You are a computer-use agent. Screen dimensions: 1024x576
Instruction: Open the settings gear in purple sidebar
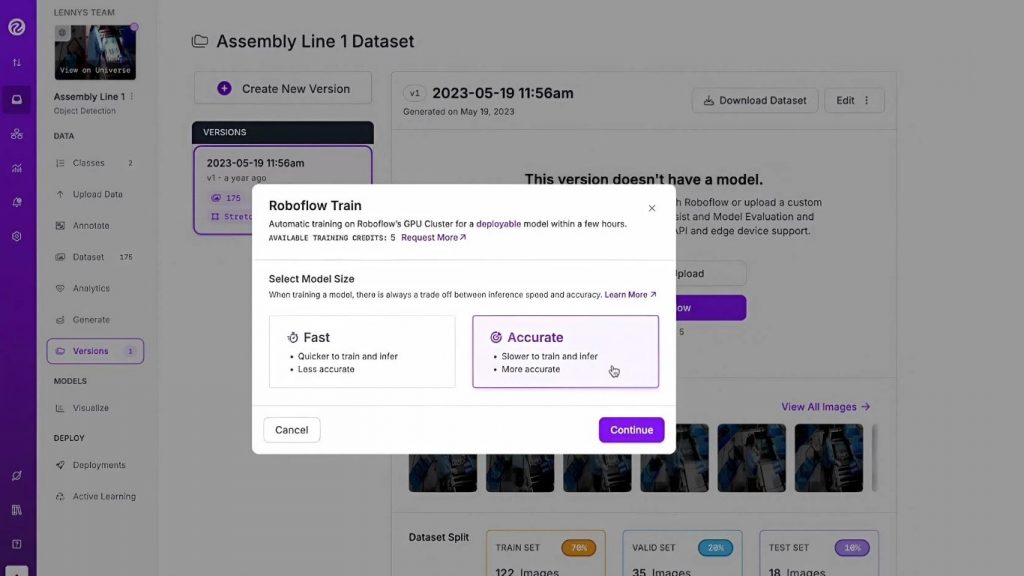pos(17,237)
